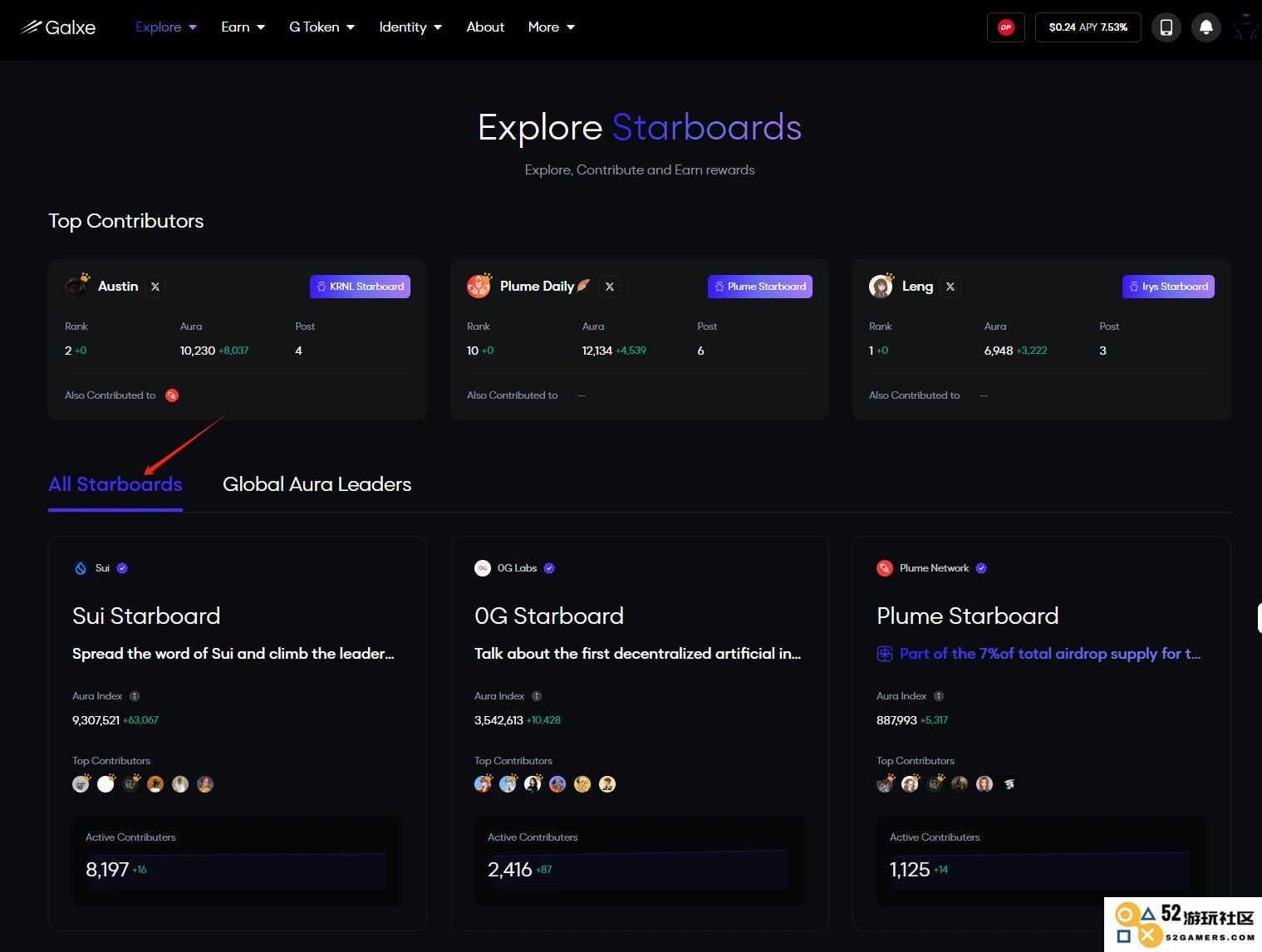Image resolution: width=1262 pixels, height=952 pixels.
Task: Open the mobile app icon
Action: pos(1166,27)
